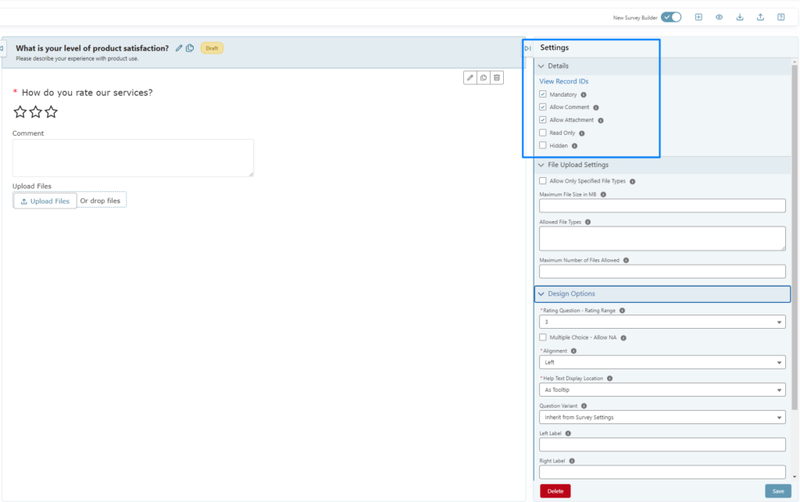Image resolution: width=800 pixels, height=502 pixels.
Task: Duplicate the question with the copy button
Action: [x=483, y=78]
